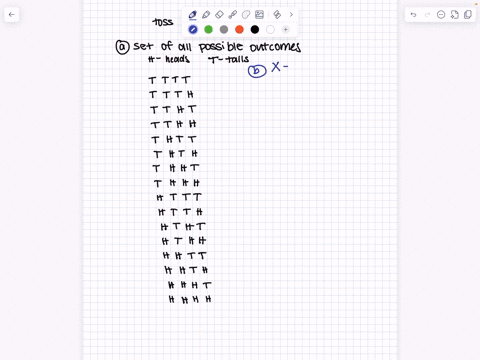Screen dimensions: 480x360
Task: Go back with the left arrow button
Action: point(12,14)
